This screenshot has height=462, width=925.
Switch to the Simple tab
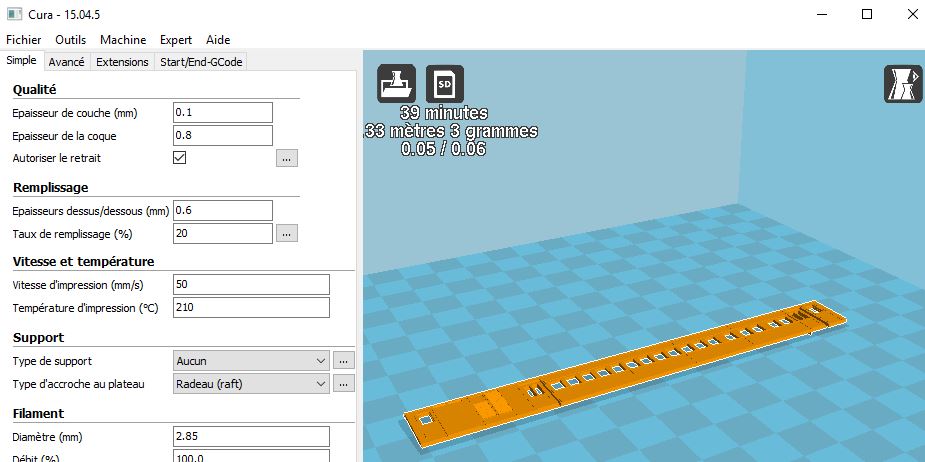(21, 60)
